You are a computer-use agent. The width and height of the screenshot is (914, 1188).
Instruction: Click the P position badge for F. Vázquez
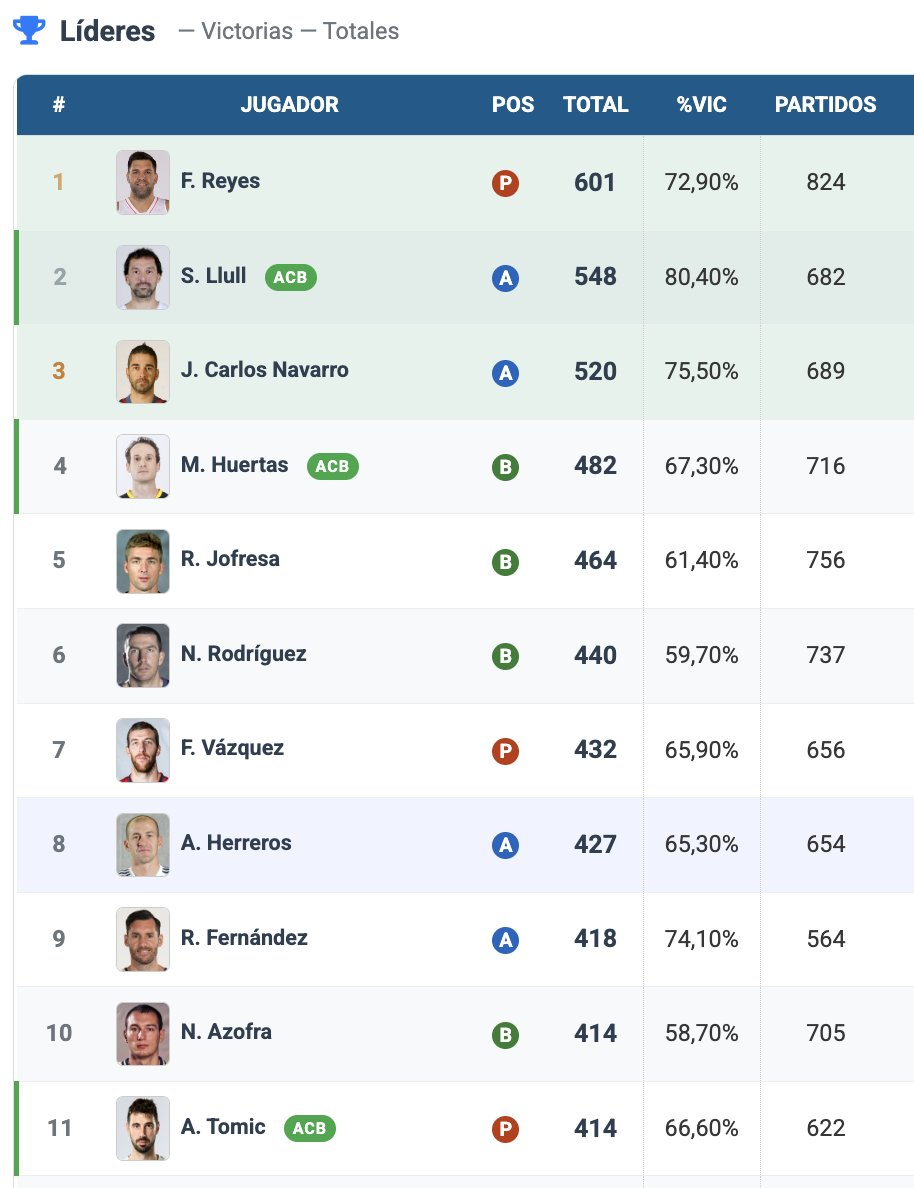coord(505,751)
